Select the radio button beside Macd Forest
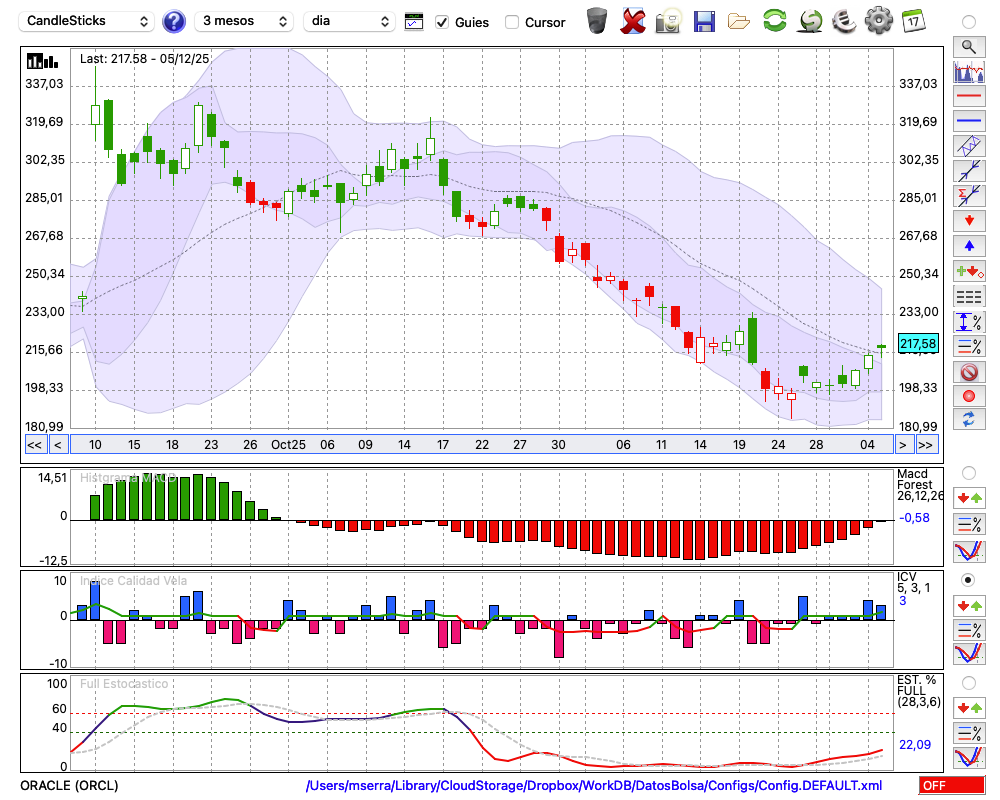The width and height of the screenshot is (1000, 800). [968, 472]
